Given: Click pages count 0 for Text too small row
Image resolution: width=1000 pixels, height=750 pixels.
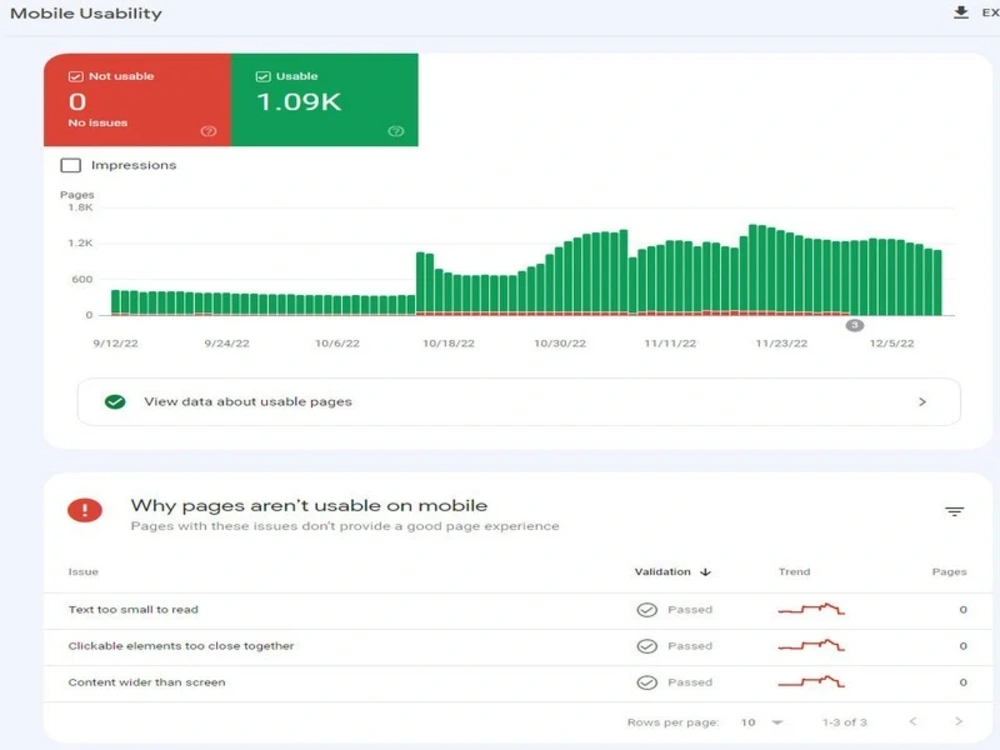Looking at the screenshot, I should 963,610.
